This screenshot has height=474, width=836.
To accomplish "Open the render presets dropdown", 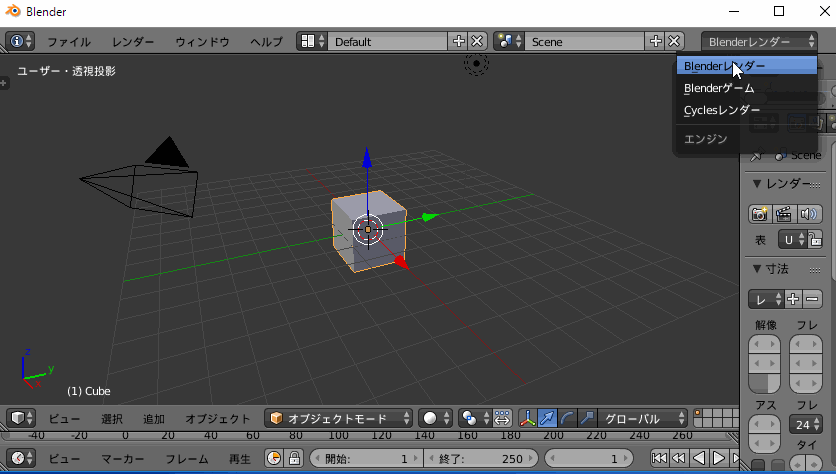I will (766, 299).
